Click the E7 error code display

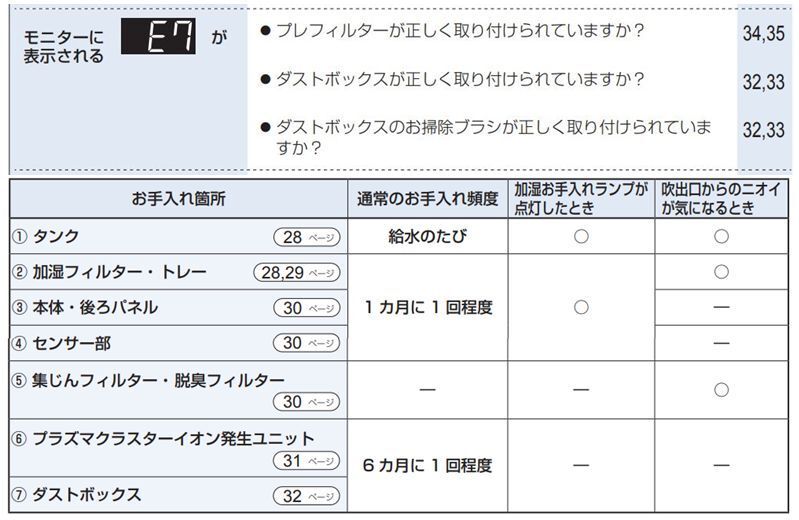pyautogui.click(x=158, y=36)
